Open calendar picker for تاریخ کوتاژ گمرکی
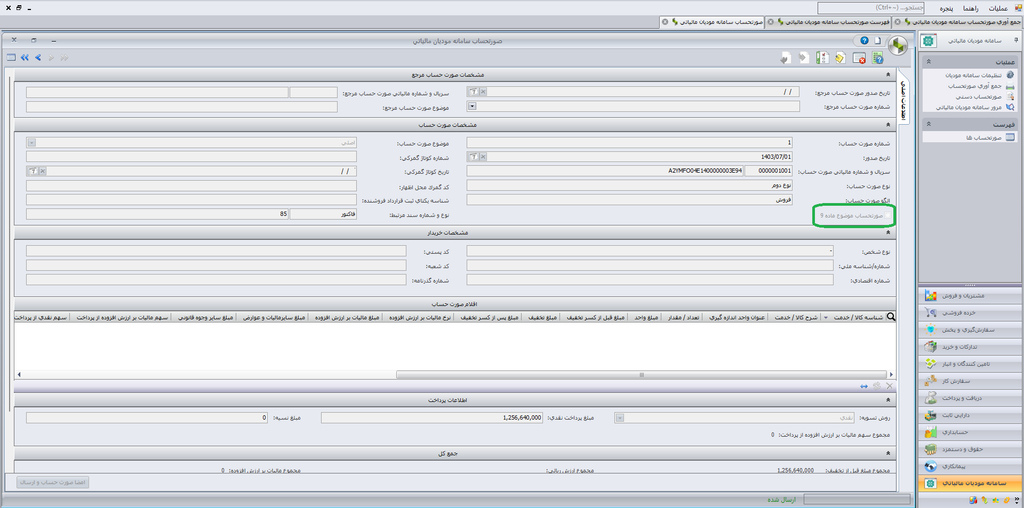This screenshot has height=508, width=1024. point(31,171)
